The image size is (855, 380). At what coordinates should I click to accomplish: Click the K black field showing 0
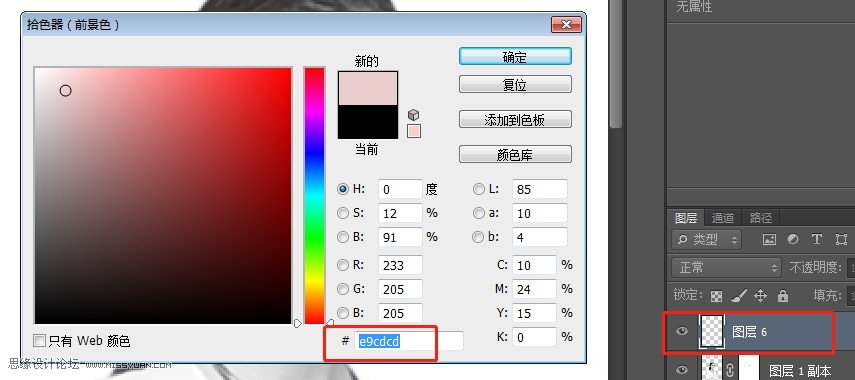534,337
